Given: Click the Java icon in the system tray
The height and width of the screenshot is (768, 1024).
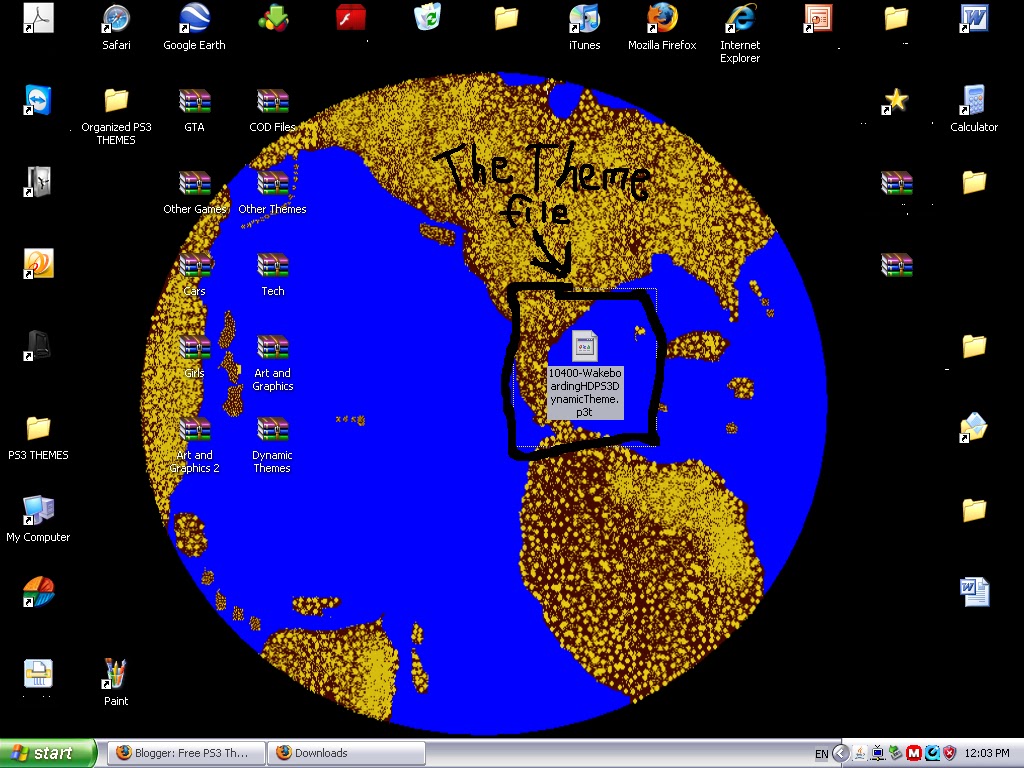Looking at the screenshot, I should [x=860, y=754].
